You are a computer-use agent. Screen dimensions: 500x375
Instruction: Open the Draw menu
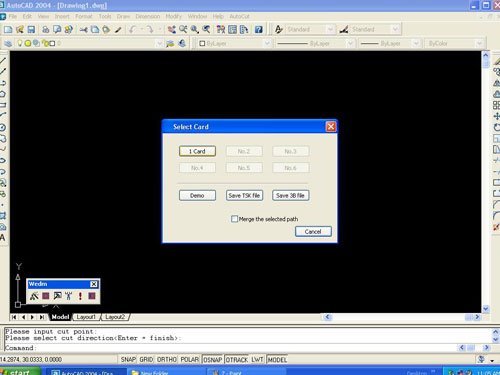[x=123, y=16]
